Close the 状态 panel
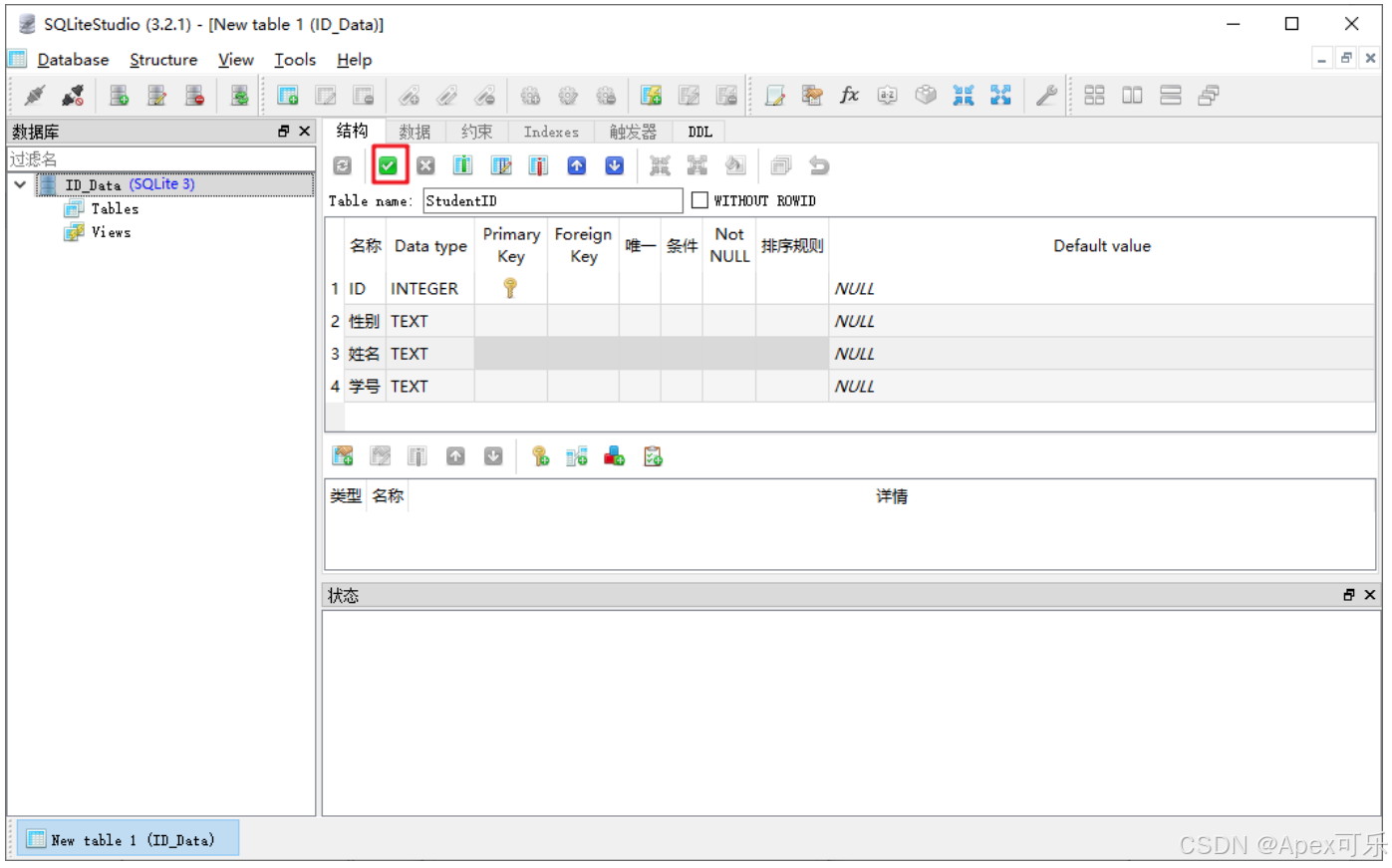Image resolution: width=1392 pixels, height=868 pixels. point(1370,595)
